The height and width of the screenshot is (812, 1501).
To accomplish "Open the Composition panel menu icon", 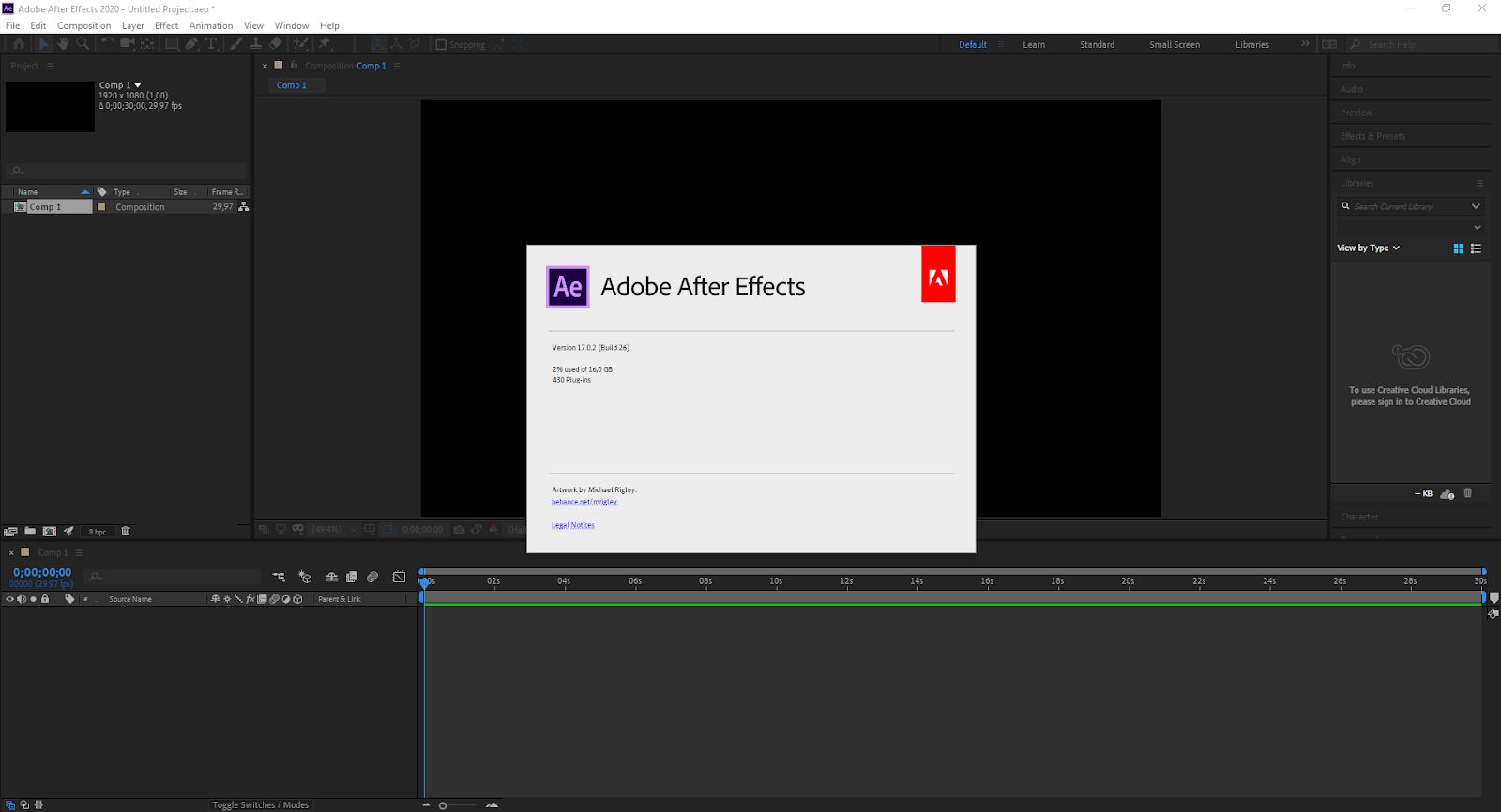I will [397, 66].
